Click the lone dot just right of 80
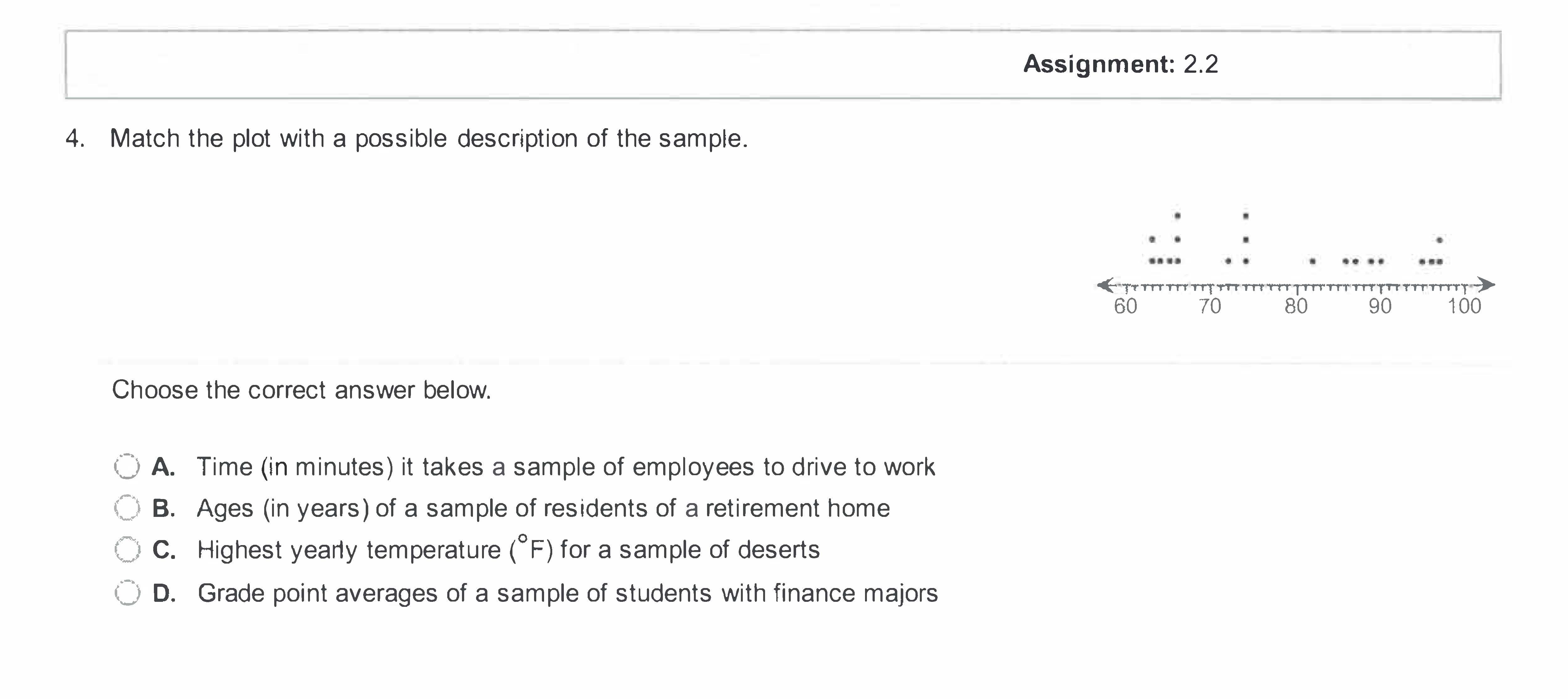 (x=1312, y=261)
